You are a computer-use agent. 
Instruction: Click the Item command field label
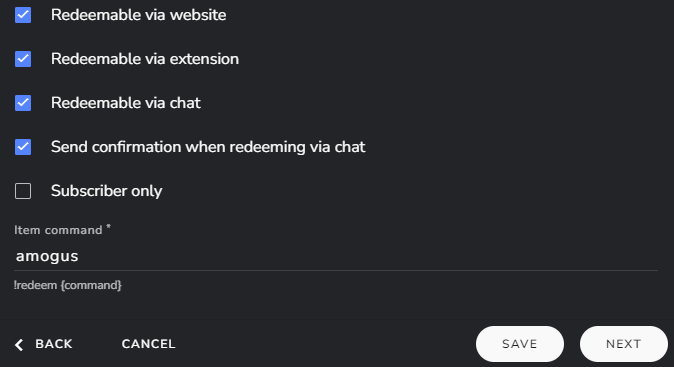[58, 230]
